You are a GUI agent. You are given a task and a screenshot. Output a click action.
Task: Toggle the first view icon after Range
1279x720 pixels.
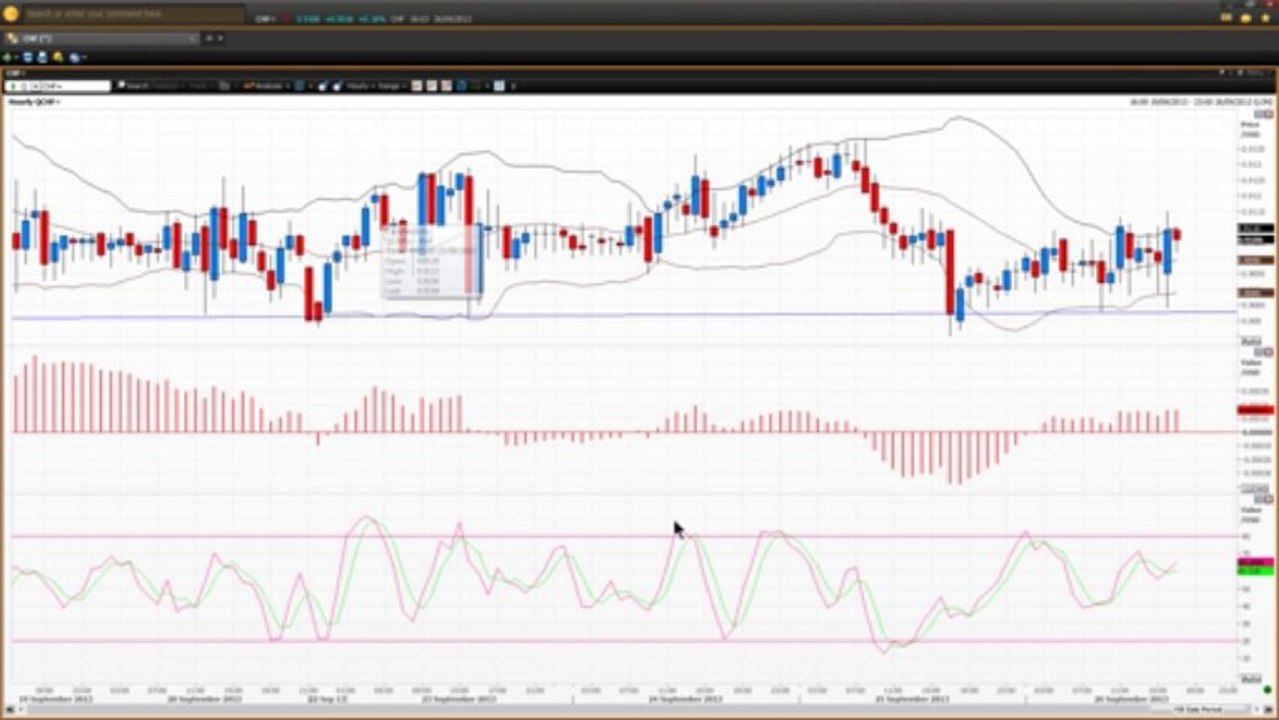click(x=416, y=86)
